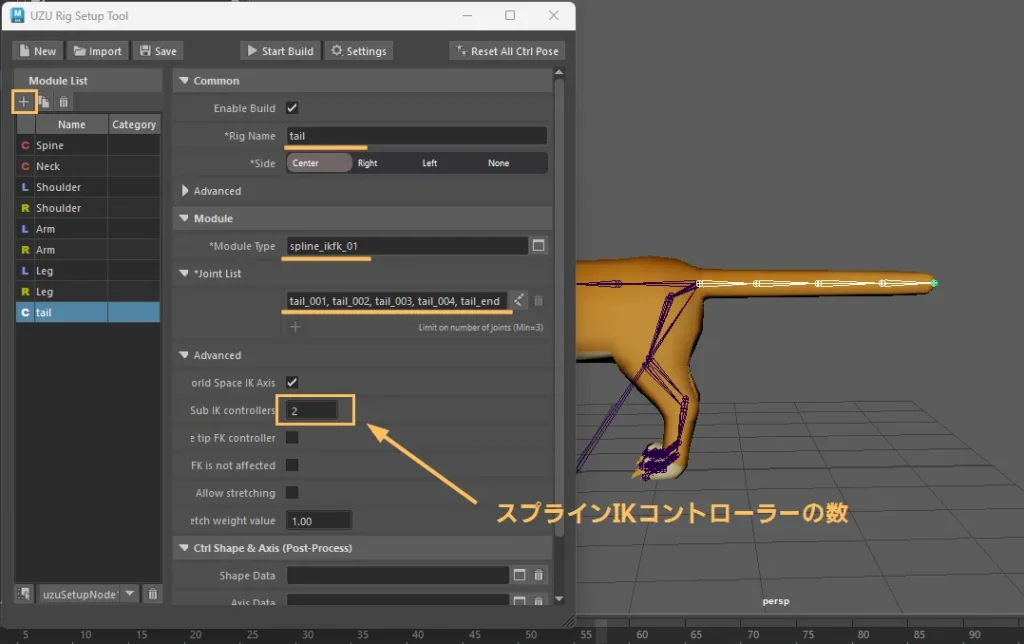The width and height of the screenshot is (1024, 644).
Task: Duplicate module icon in Module List
Action: (x=44, y=102)
